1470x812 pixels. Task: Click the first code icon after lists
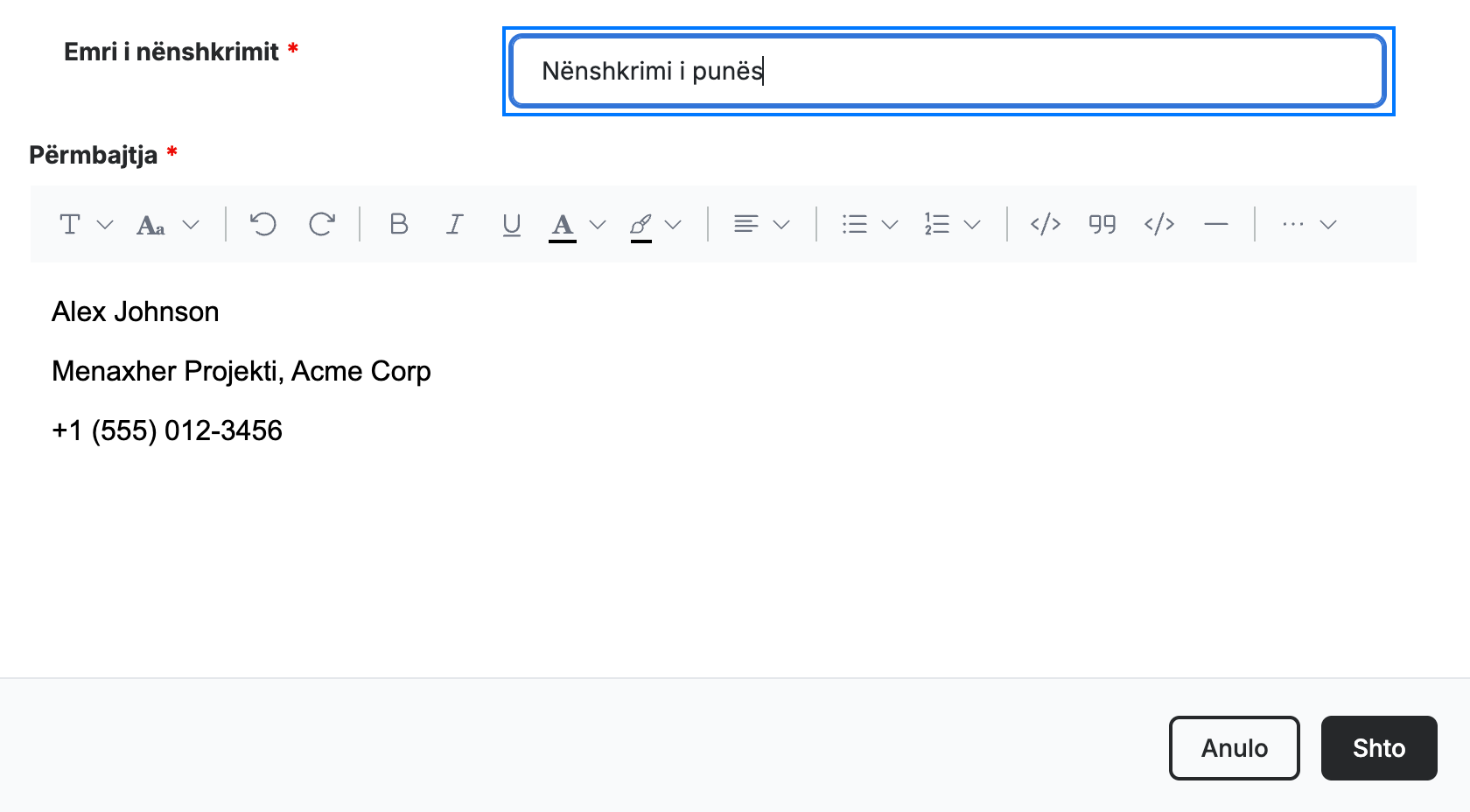[x=1046, y=225]
